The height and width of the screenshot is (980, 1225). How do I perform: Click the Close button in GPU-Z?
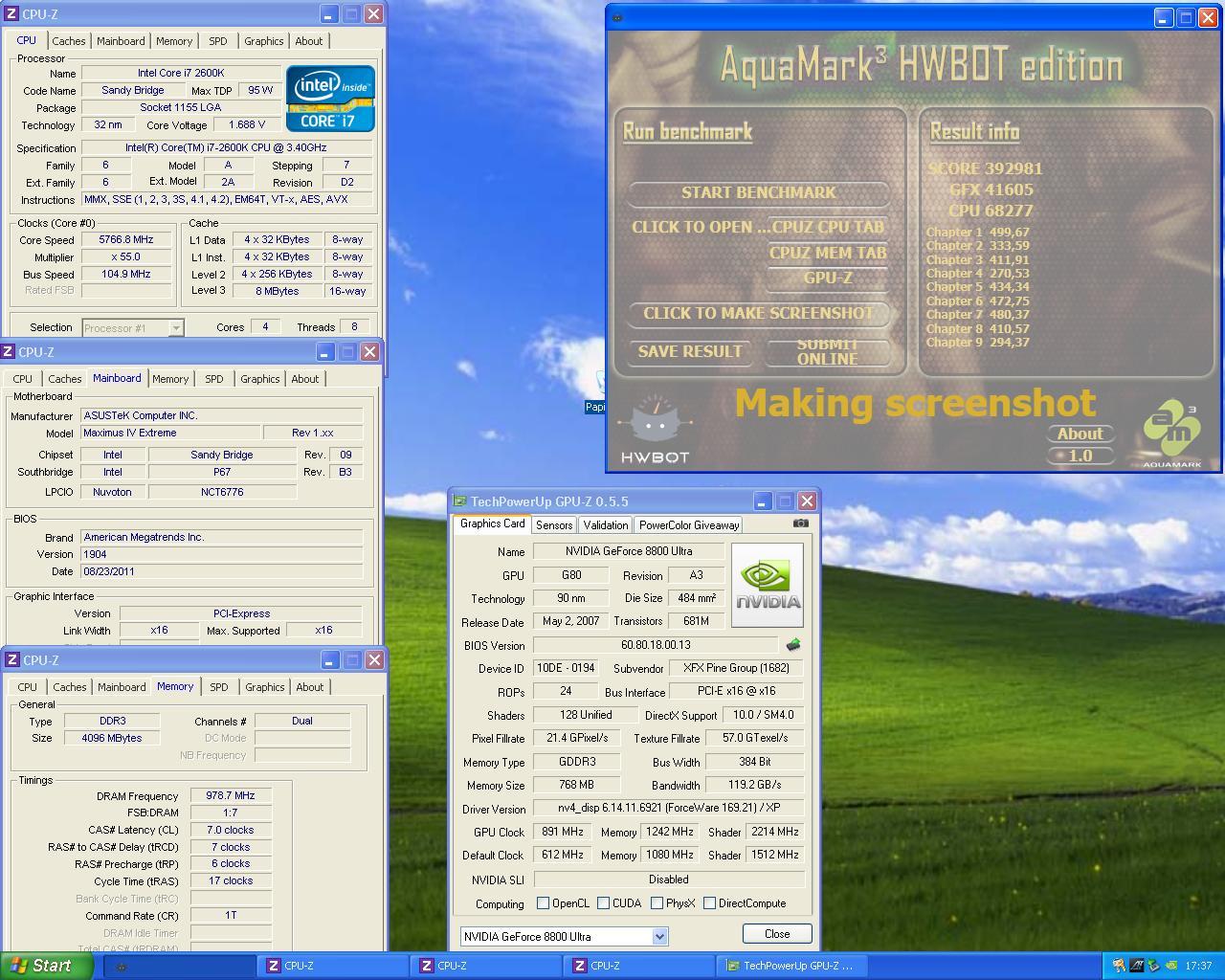point(777,933)
